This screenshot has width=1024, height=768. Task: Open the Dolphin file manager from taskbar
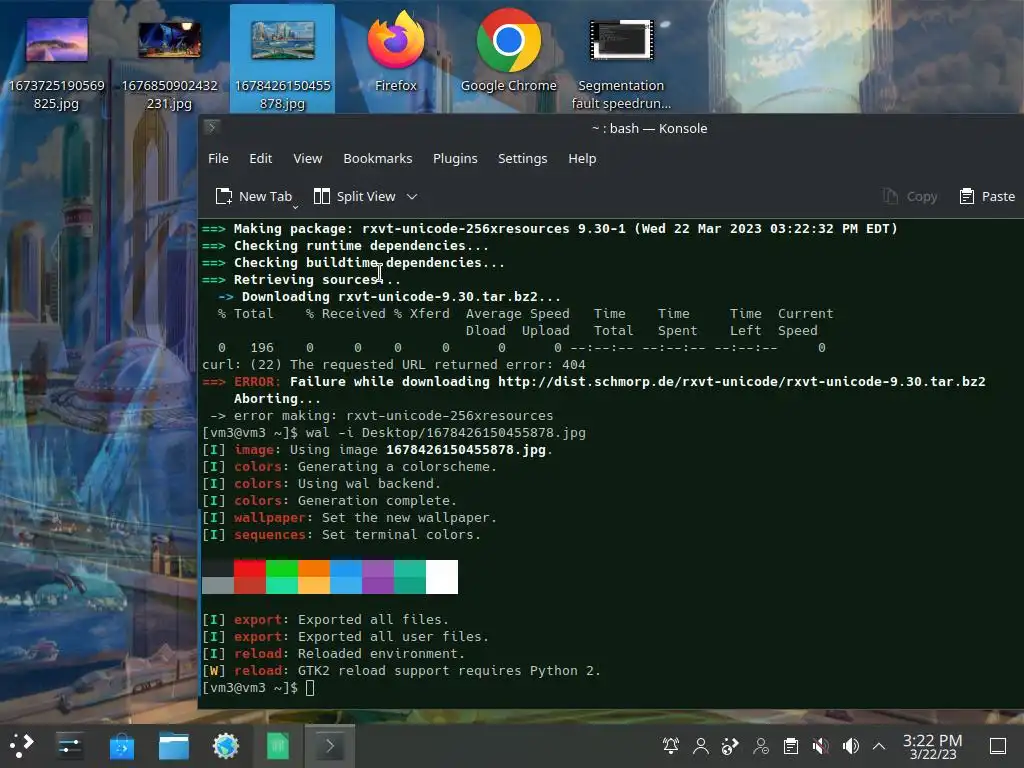[x=174, y=746]
